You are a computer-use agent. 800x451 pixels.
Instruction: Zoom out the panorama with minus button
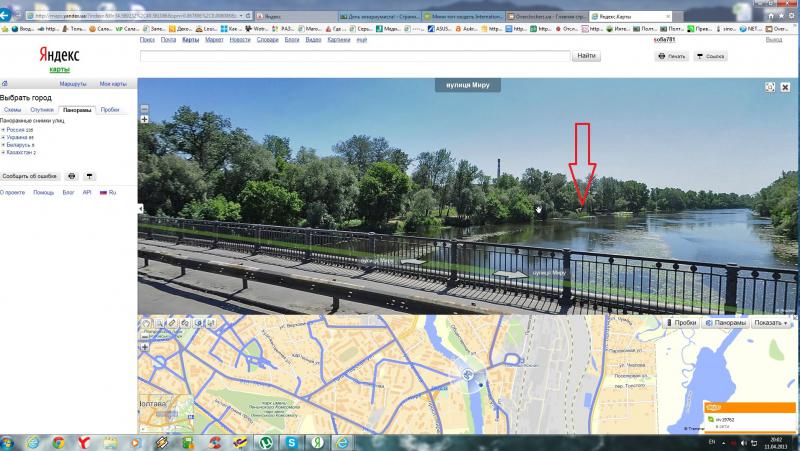click(x=144, y=108)
